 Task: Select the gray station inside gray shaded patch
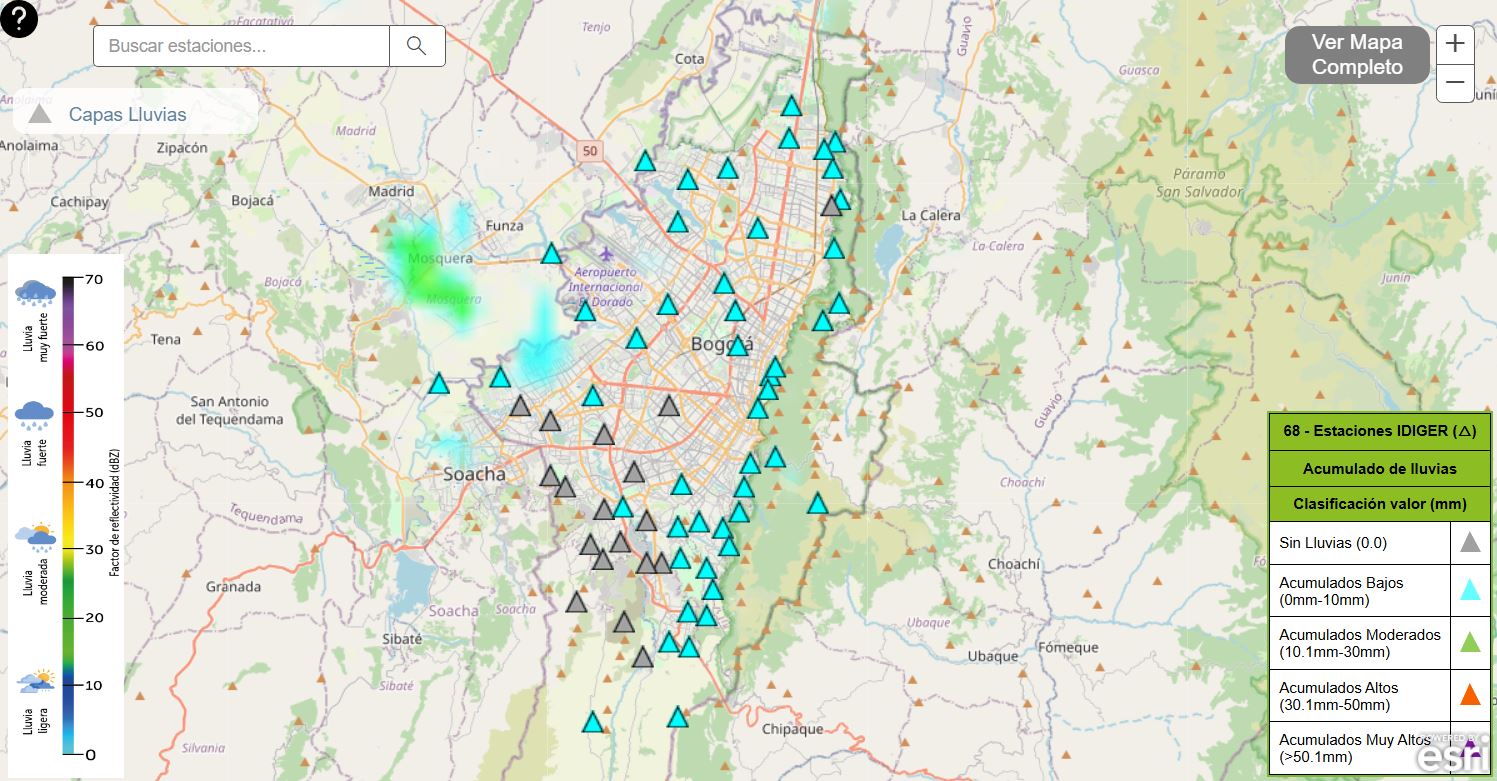[x=624, y=622]
